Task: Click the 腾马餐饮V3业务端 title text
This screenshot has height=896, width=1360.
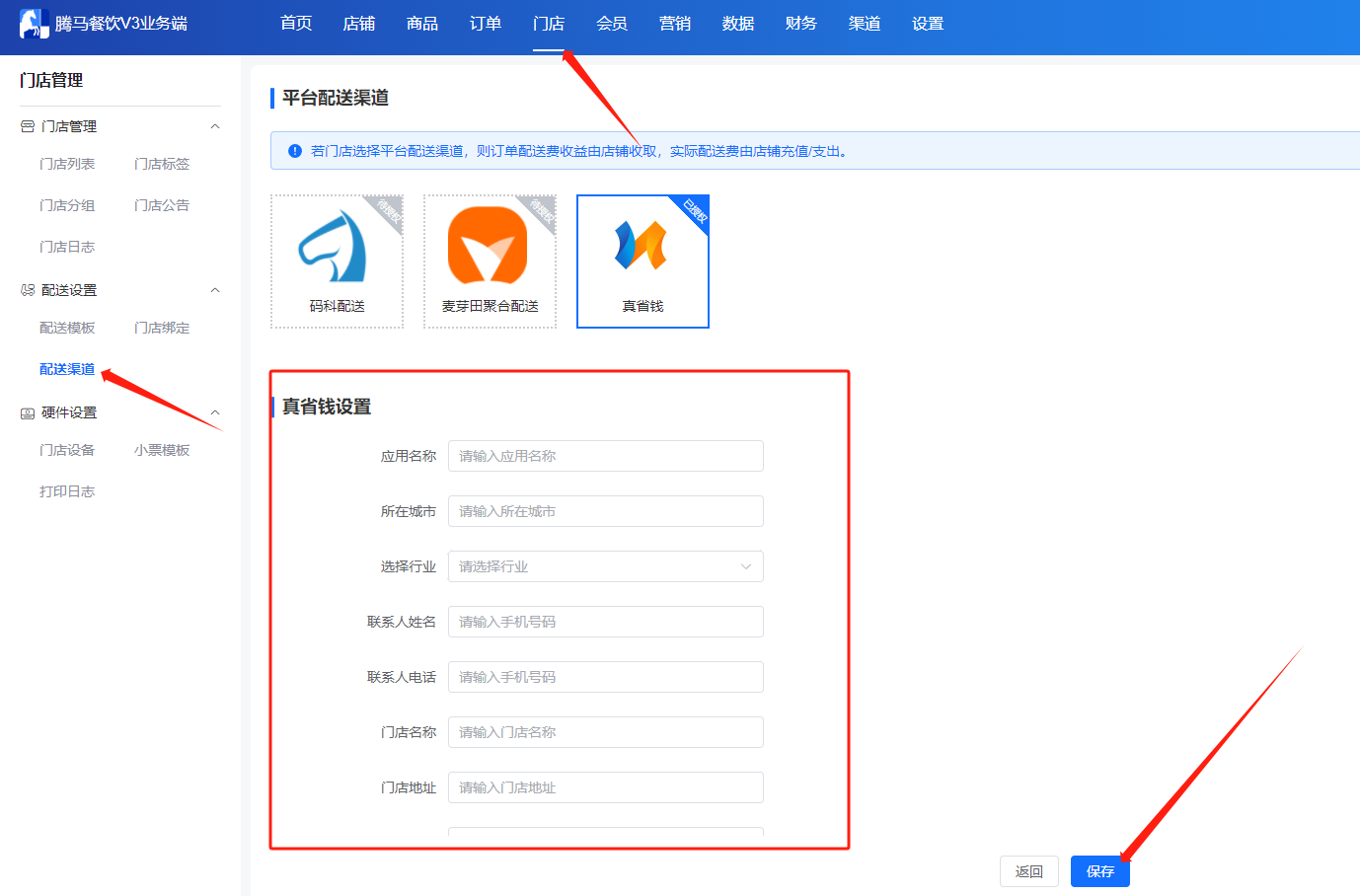Action: pyautogui.click(x=121, y=24)
